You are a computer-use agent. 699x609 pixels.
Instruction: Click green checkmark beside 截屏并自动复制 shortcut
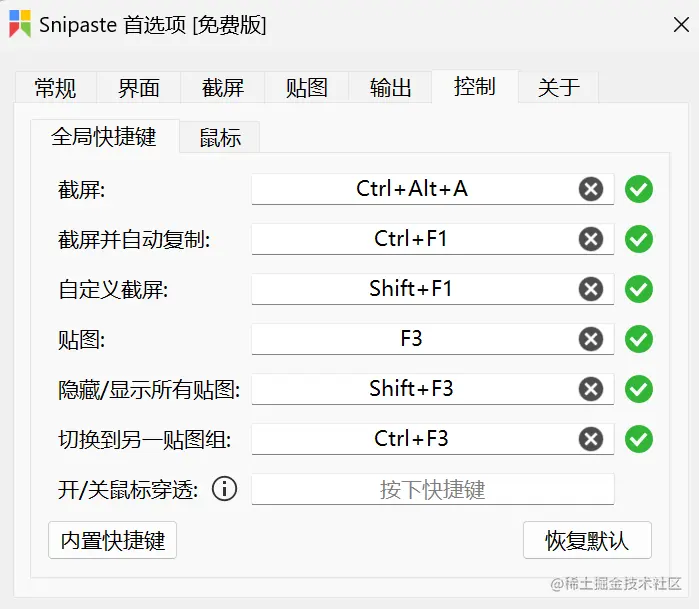(639, 239)
